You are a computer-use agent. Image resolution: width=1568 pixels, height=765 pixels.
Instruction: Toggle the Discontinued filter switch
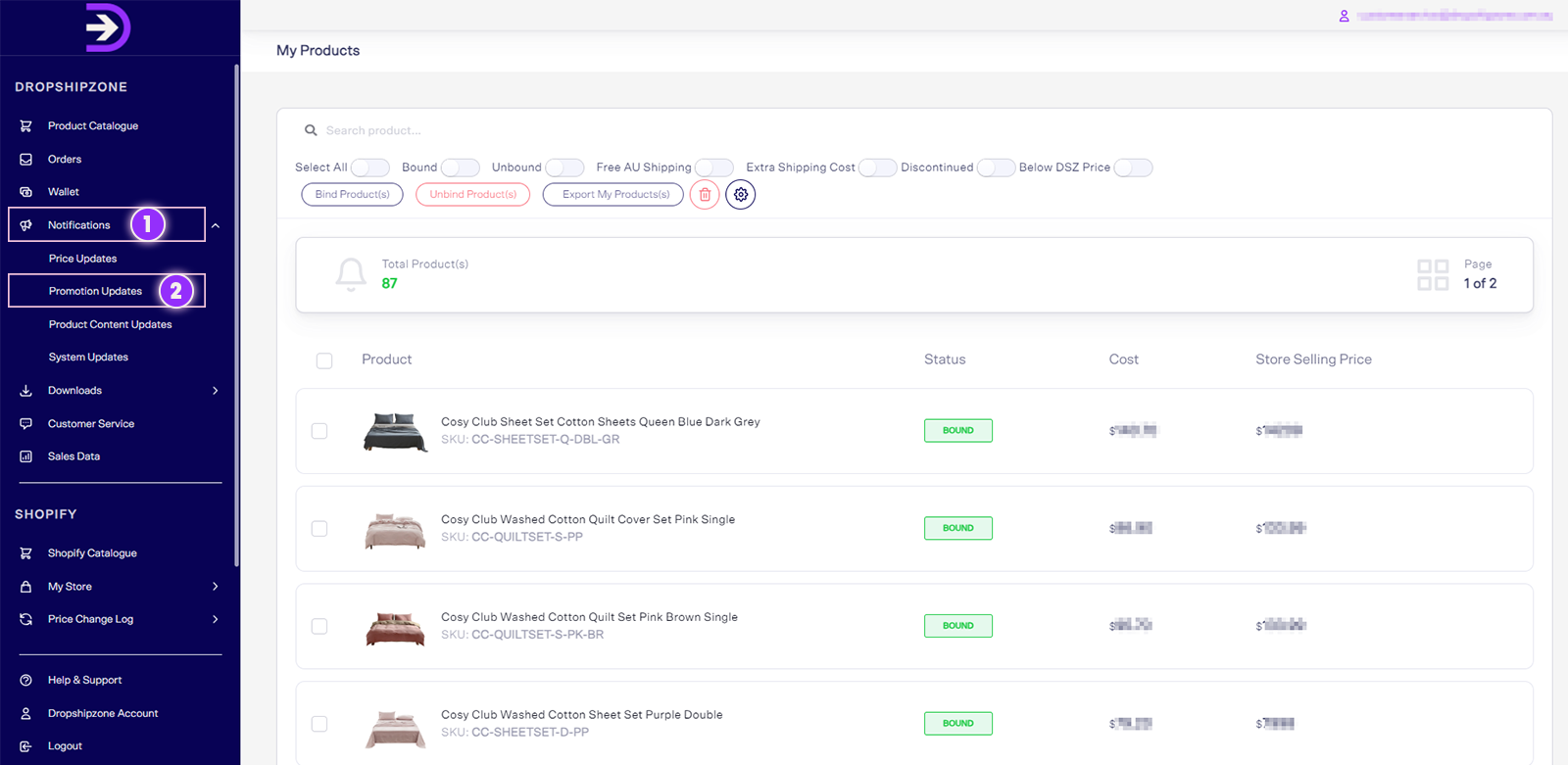point(996,167)
